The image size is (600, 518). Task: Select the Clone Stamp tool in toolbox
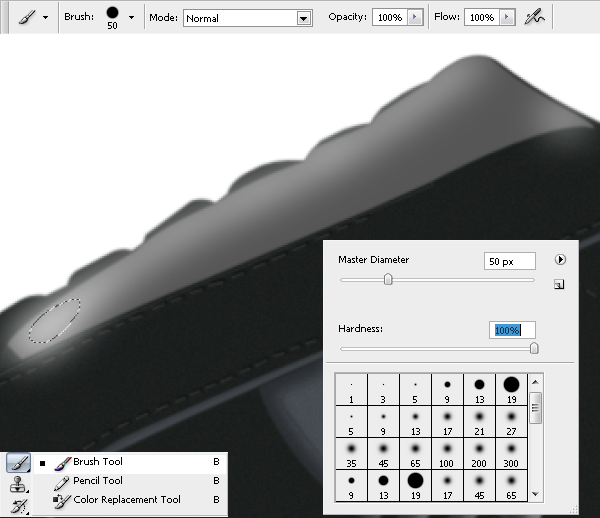(x=18, y=484)
